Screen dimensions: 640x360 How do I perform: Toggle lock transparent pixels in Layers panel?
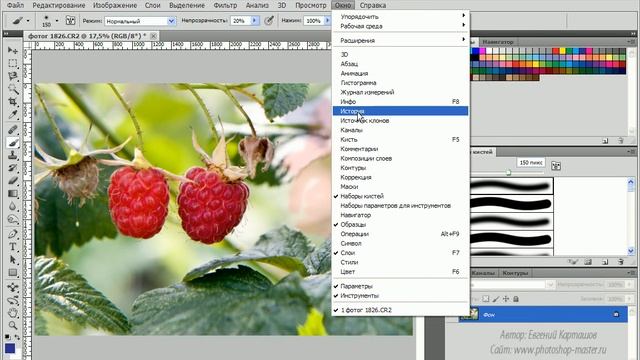(486, 299)
